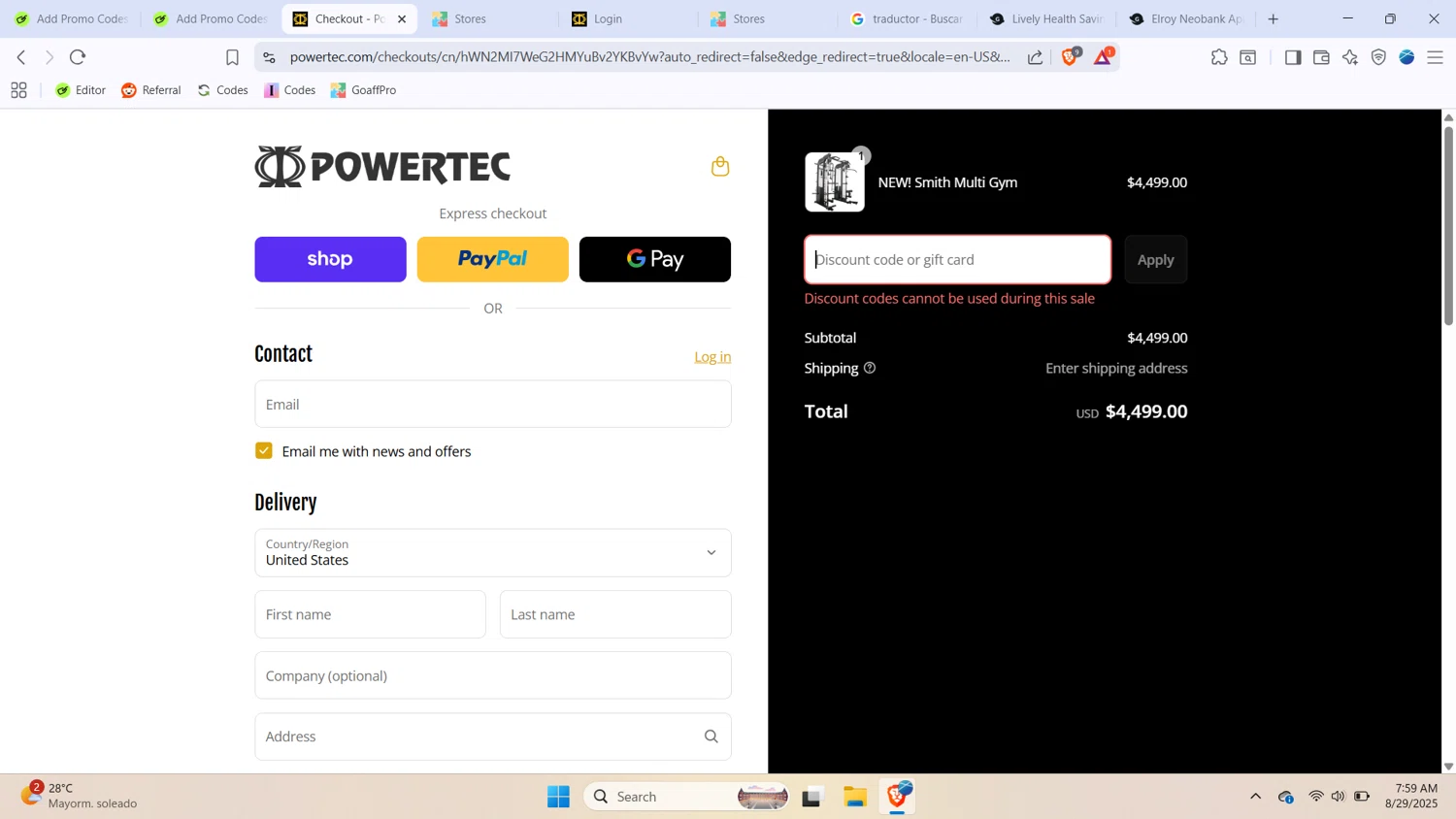Open the Editor bookmark
1456x819 pixels.
[x=81, y=90]
